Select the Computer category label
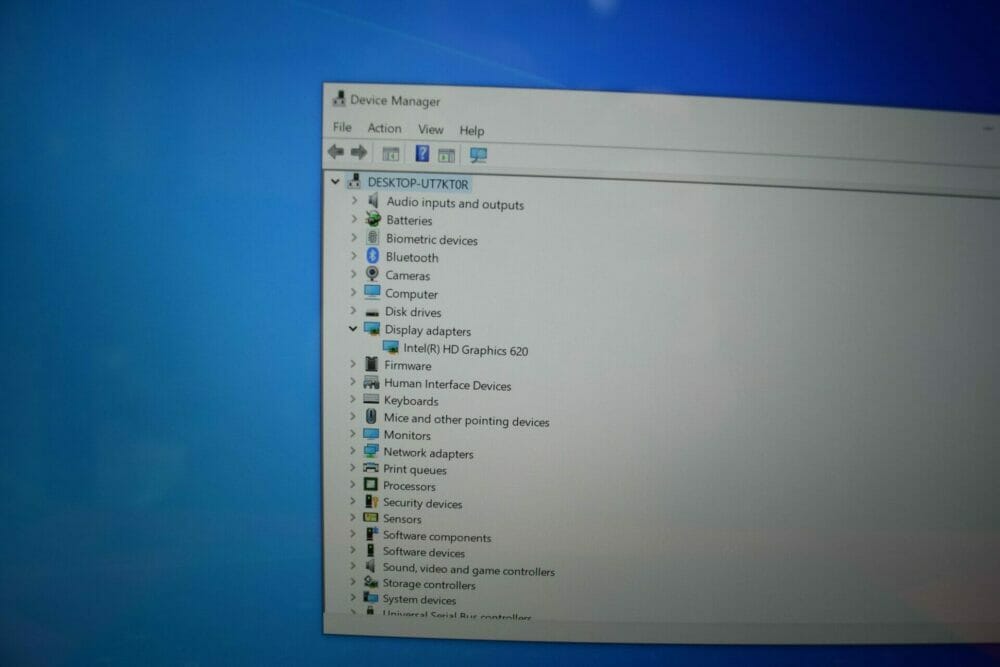Viewport: 1000px width, 667px height. click(411, 294)
